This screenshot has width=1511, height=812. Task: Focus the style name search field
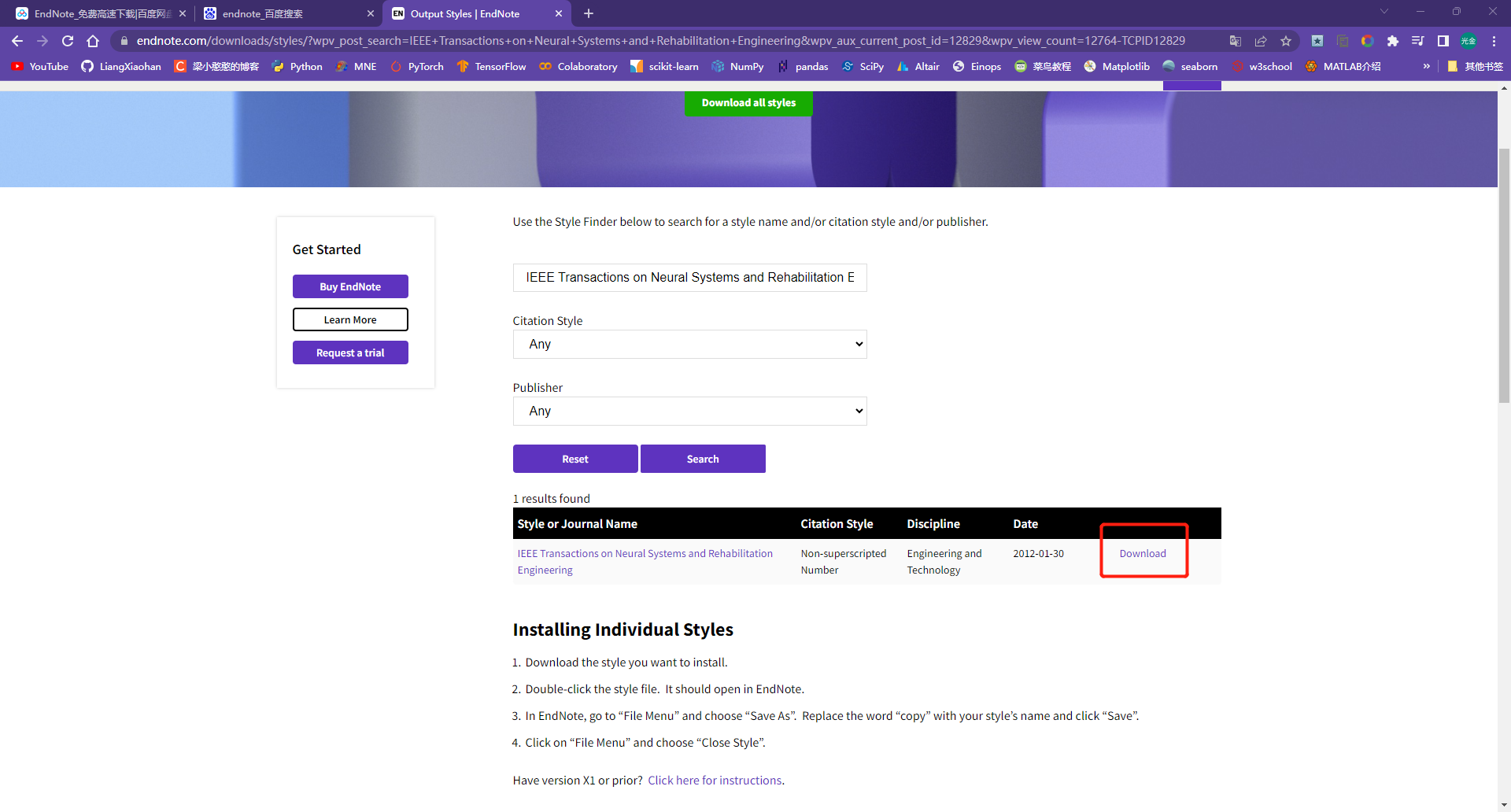[689, 278]
